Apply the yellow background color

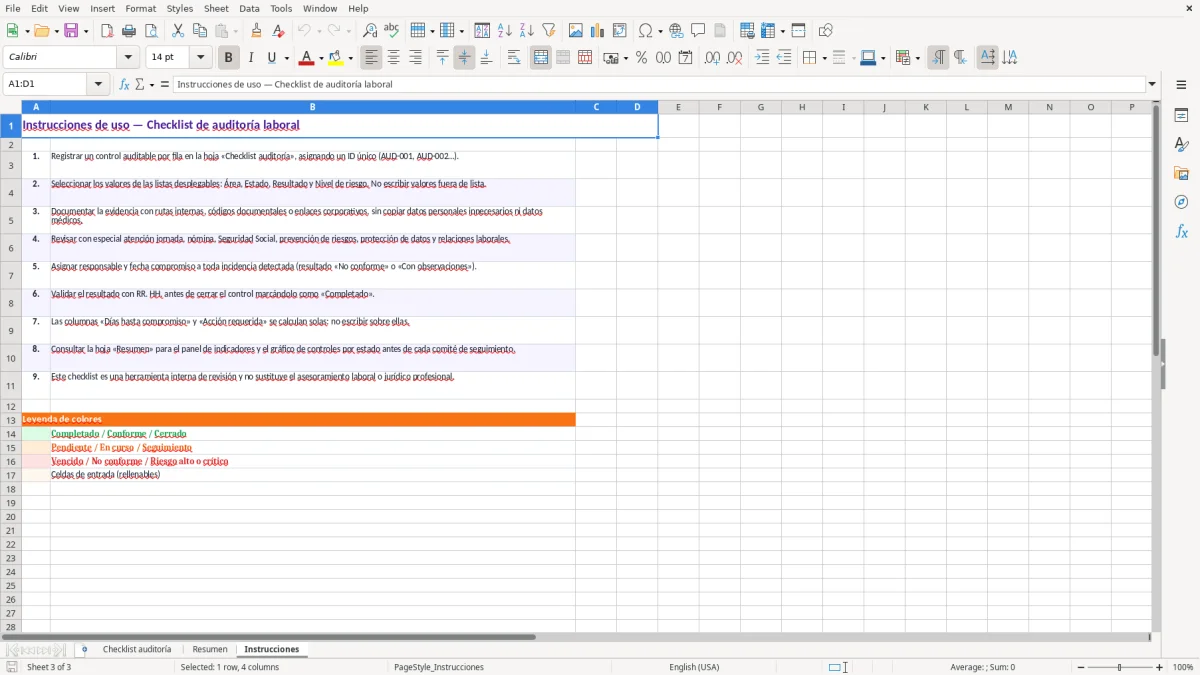coord(336,58)
